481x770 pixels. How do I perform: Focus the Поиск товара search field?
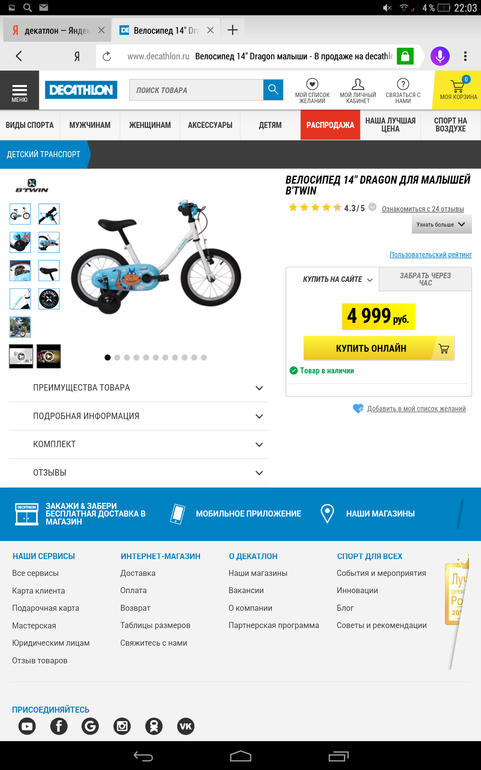(x=196, y=90)
